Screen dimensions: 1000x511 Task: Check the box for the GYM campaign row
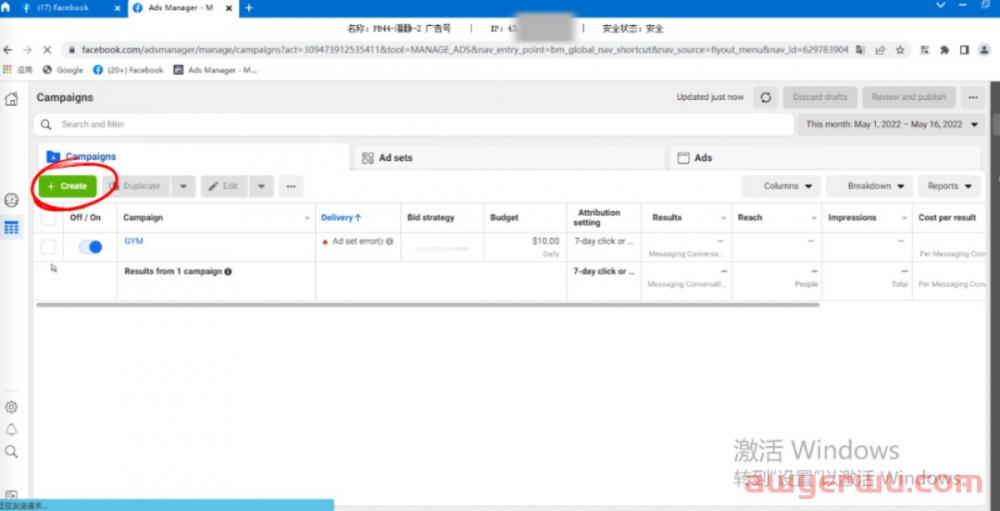pyautogui.click(x=48, y=247)
